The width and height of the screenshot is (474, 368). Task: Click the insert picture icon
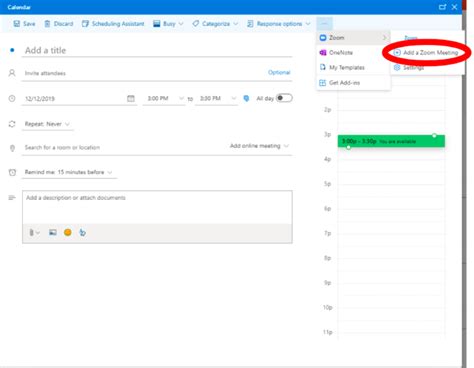pos(53,232)
